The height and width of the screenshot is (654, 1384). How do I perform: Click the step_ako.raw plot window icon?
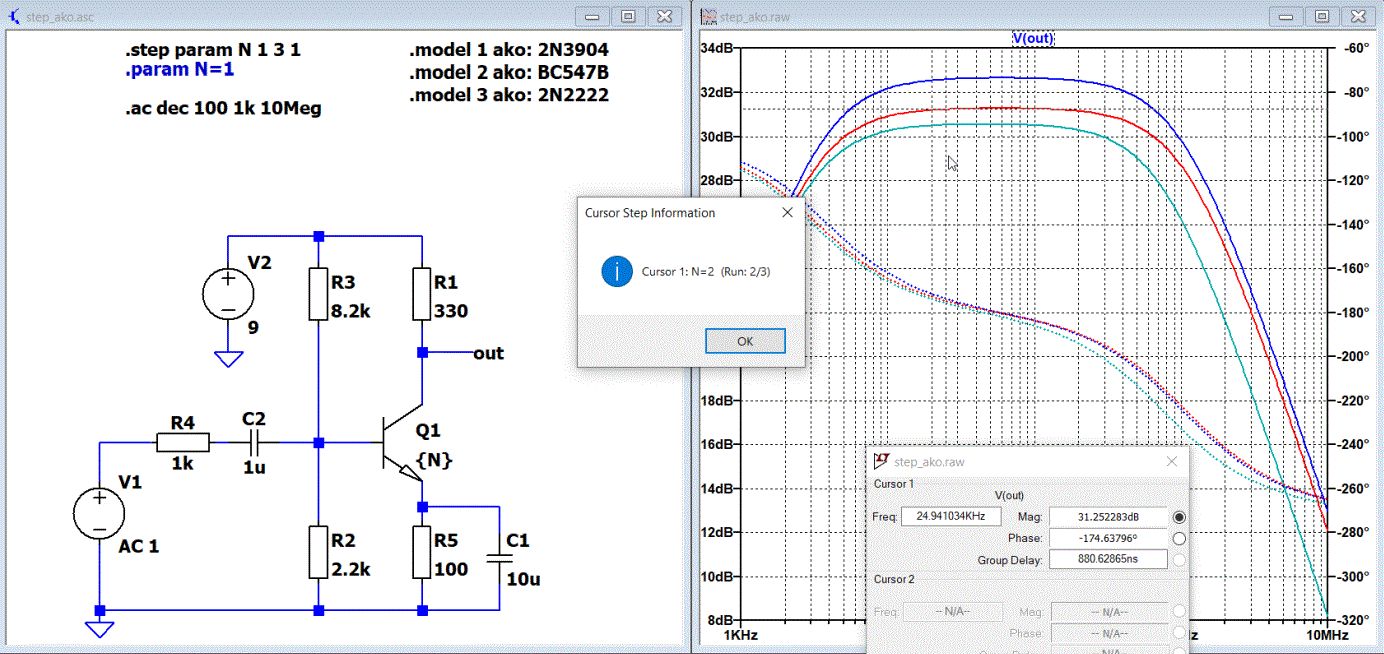pos(709,16)
